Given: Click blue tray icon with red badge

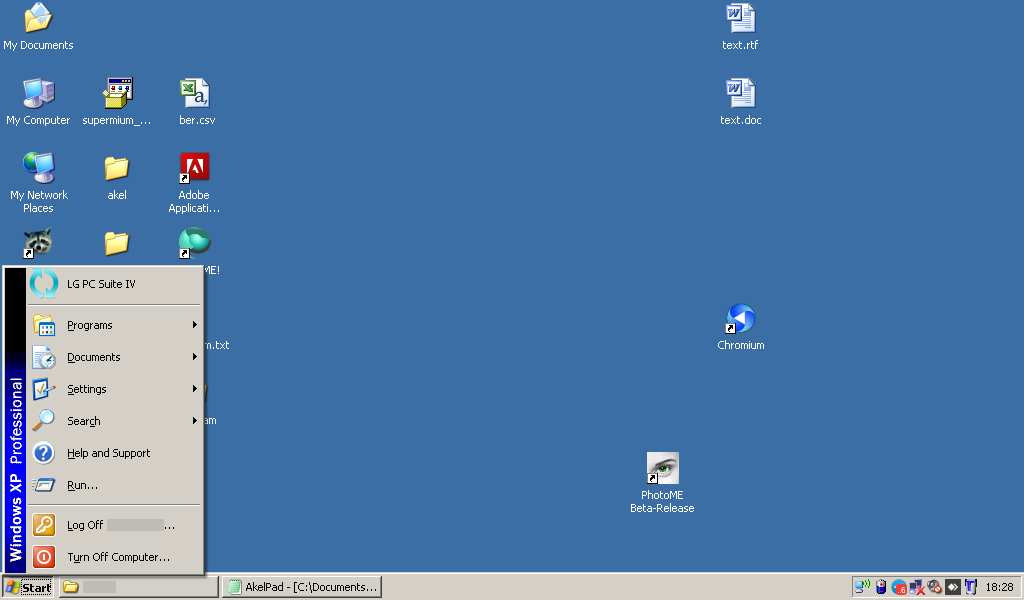Looking at the screenshot, I should tap(899, 588).
